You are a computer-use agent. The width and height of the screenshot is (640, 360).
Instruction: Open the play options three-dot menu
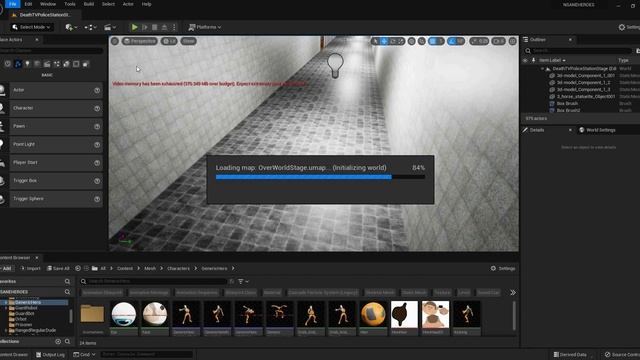[174, 27]
